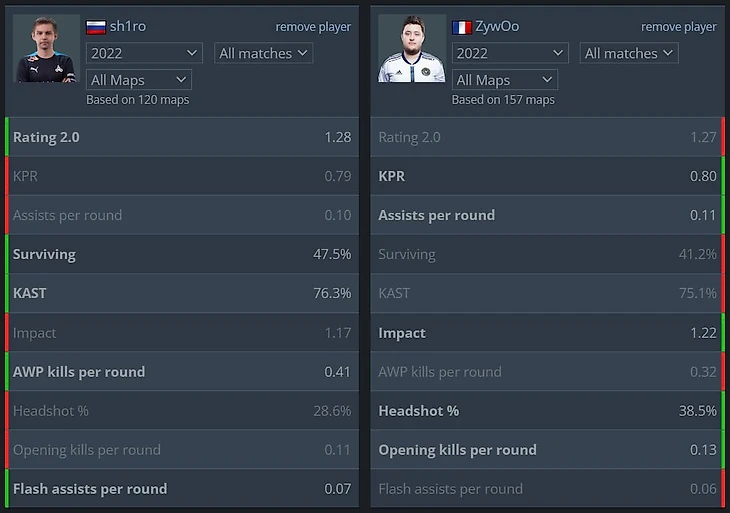Open ZywOo's 2022 year dropdown
730x513 pixels.
510,53
